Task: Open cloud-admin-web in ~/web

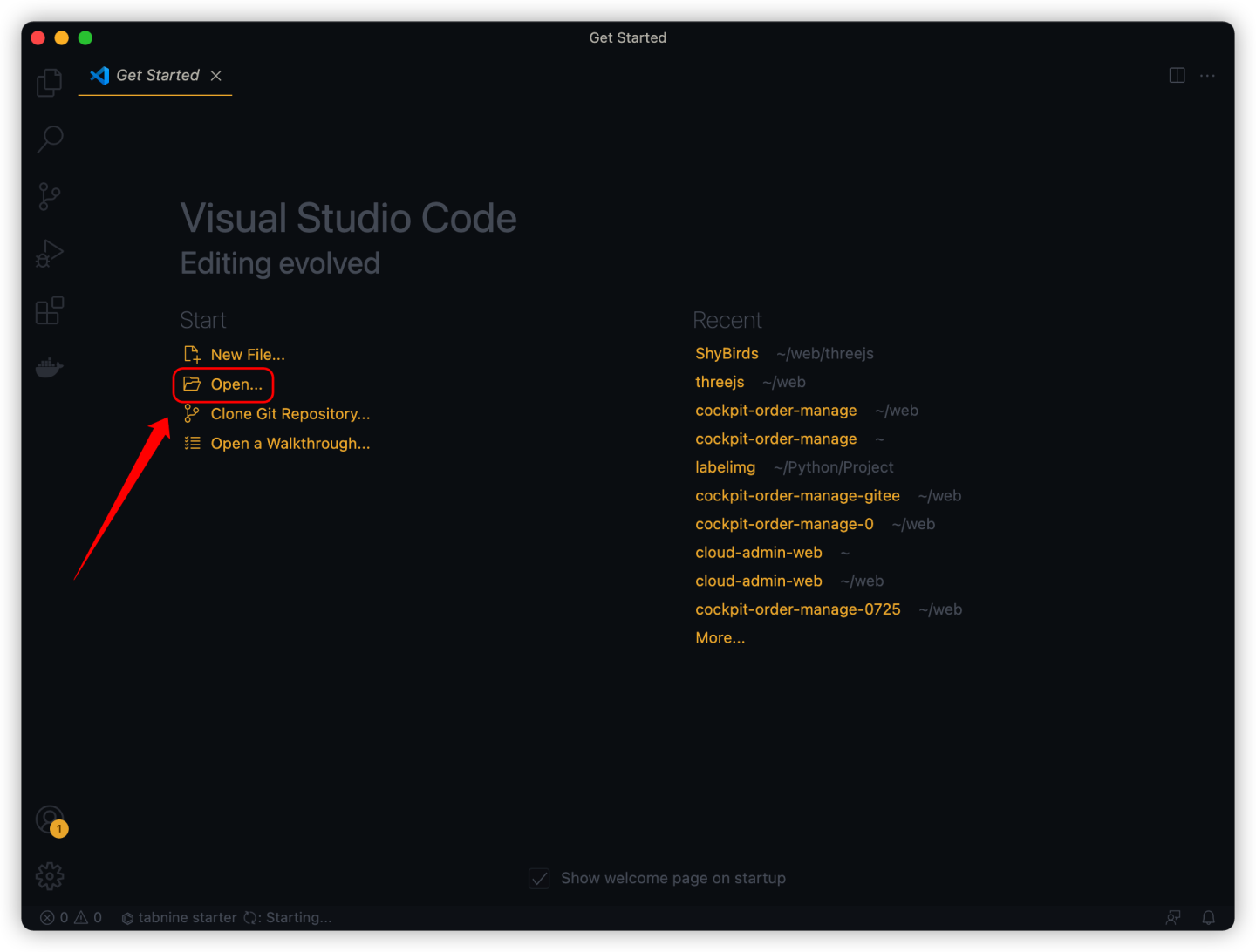Action: pos(758,581)
